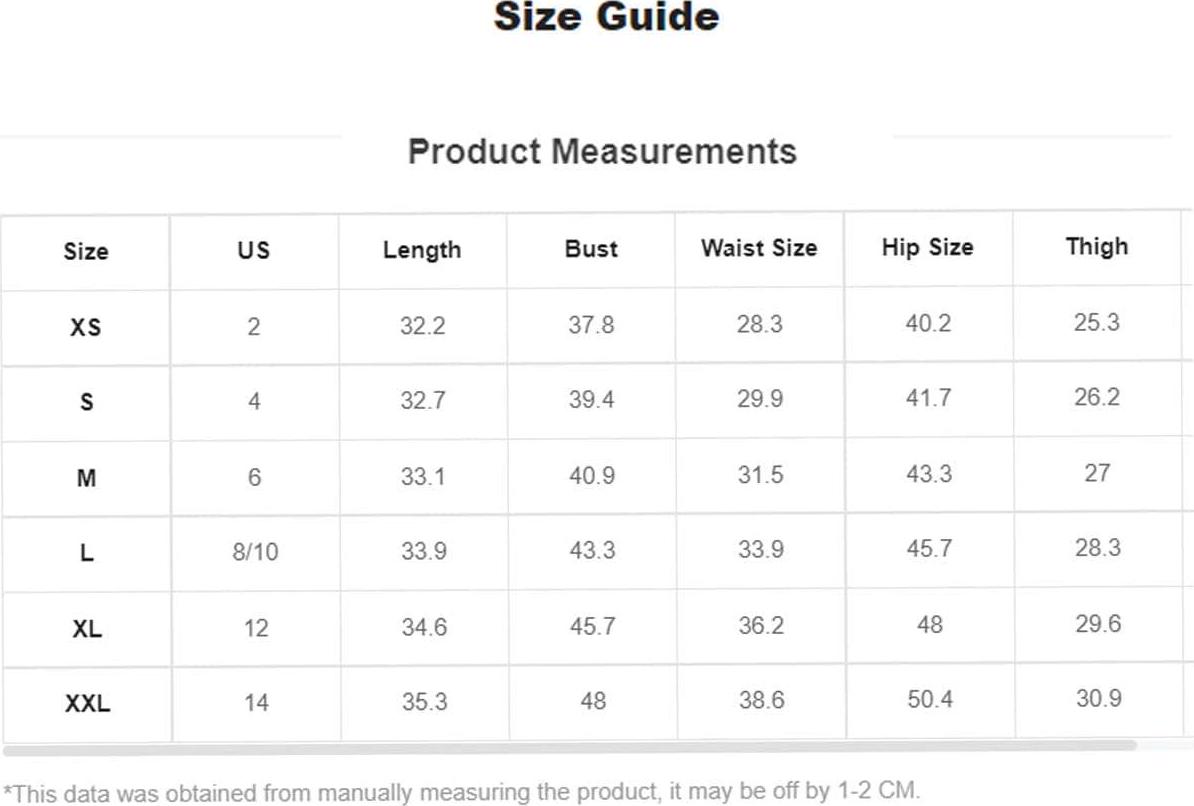Click the Size Guide title

coord(606,17)
